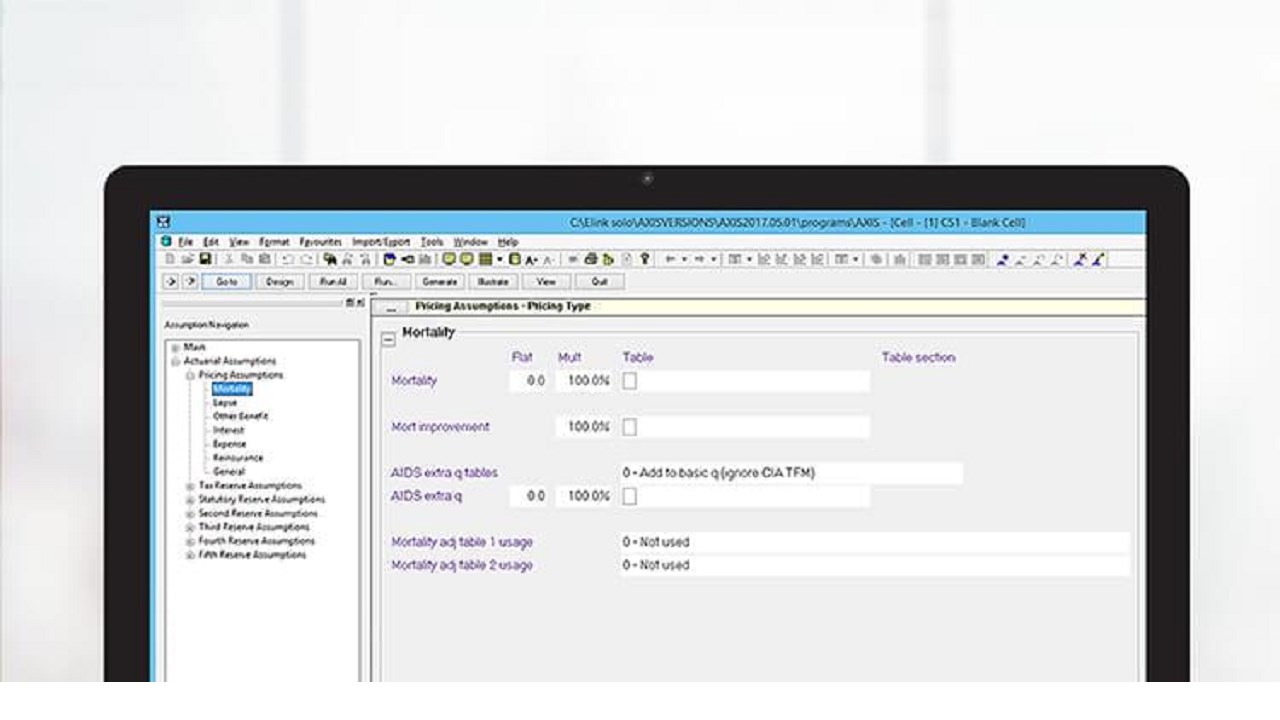Select Reinsurance in the assumption tree
Image resolution: width=1280 pixels, height=720 pixels.
coord(238,458)
